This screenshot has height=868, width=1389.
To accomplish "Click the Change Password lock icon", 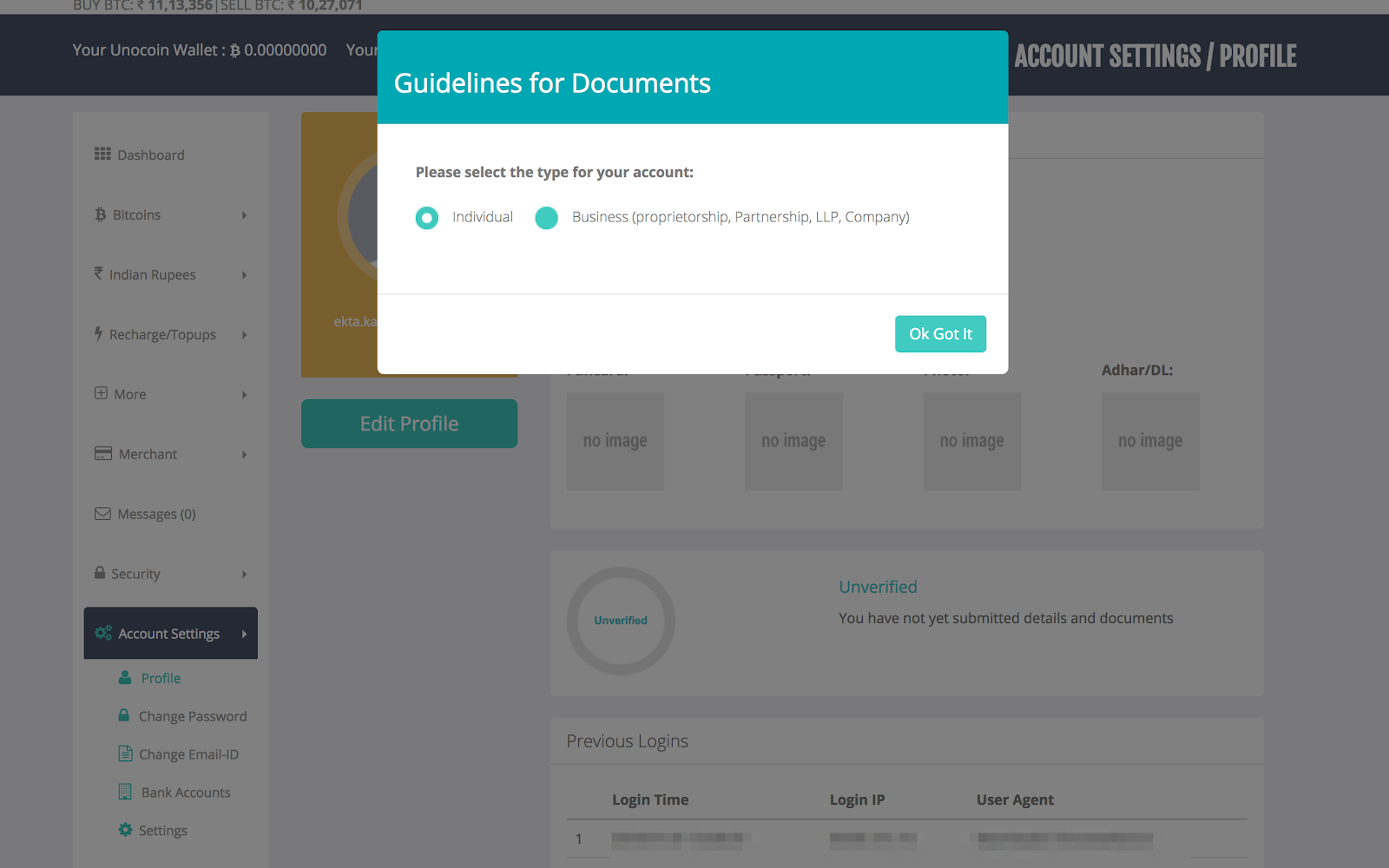I will pos(124,715).
